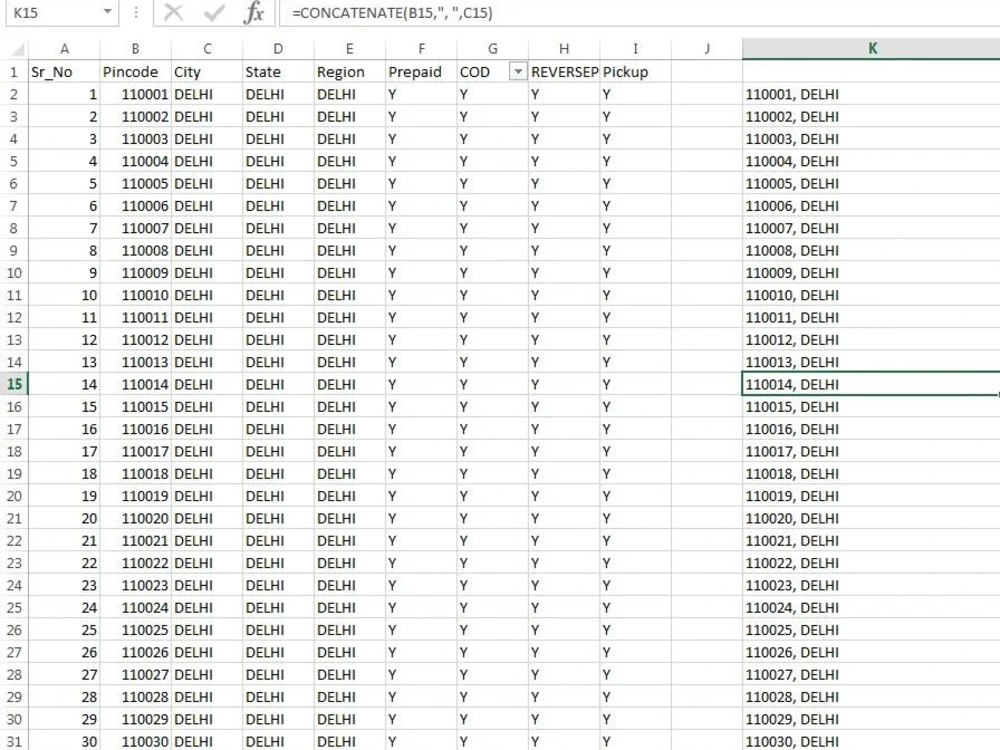Image resolution: width=1000 pixels, height=750 pixels.
Task: Expand the dotted separator next to Name Box
Action: 135,14
